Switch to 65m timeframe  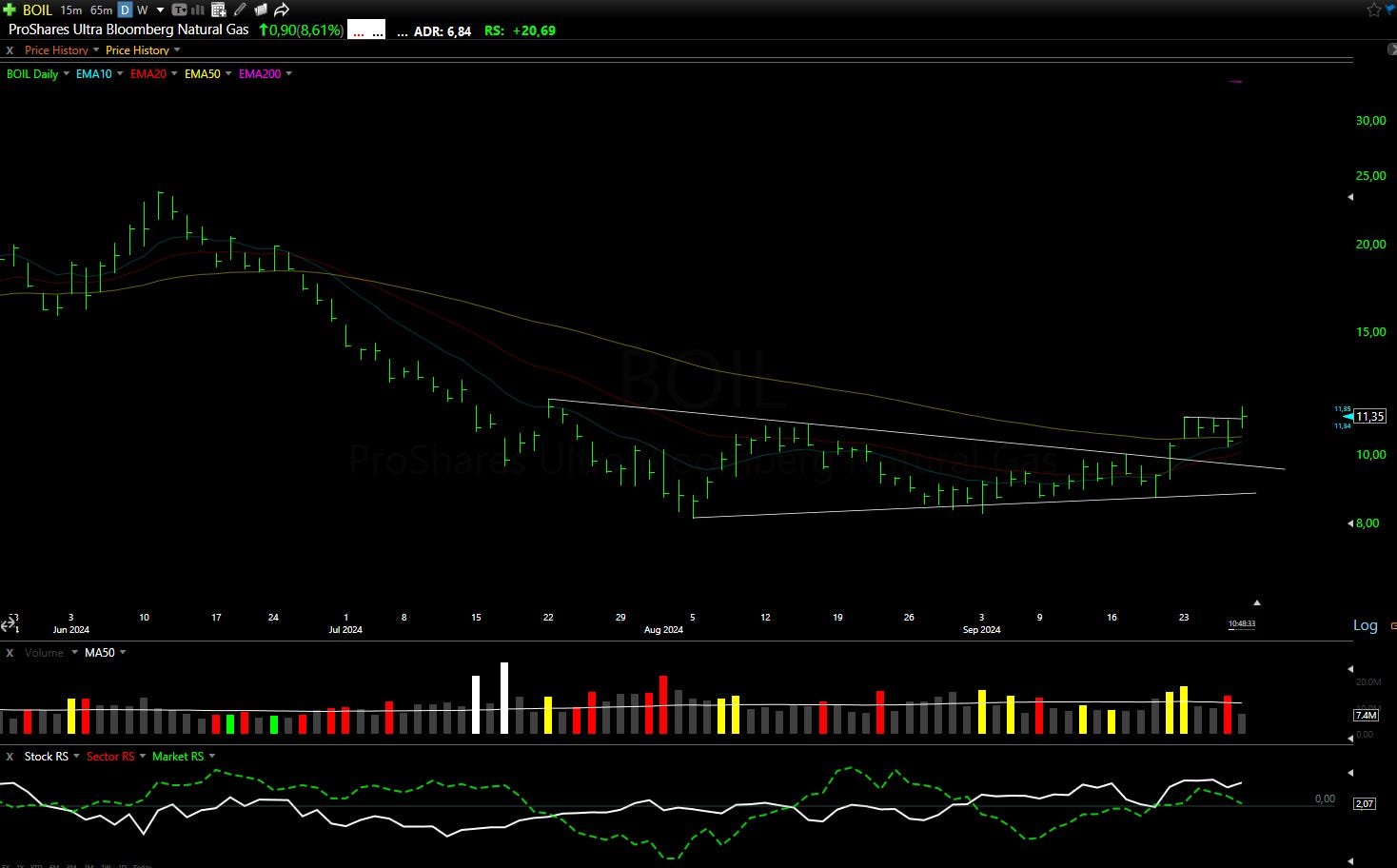point(102,10)
